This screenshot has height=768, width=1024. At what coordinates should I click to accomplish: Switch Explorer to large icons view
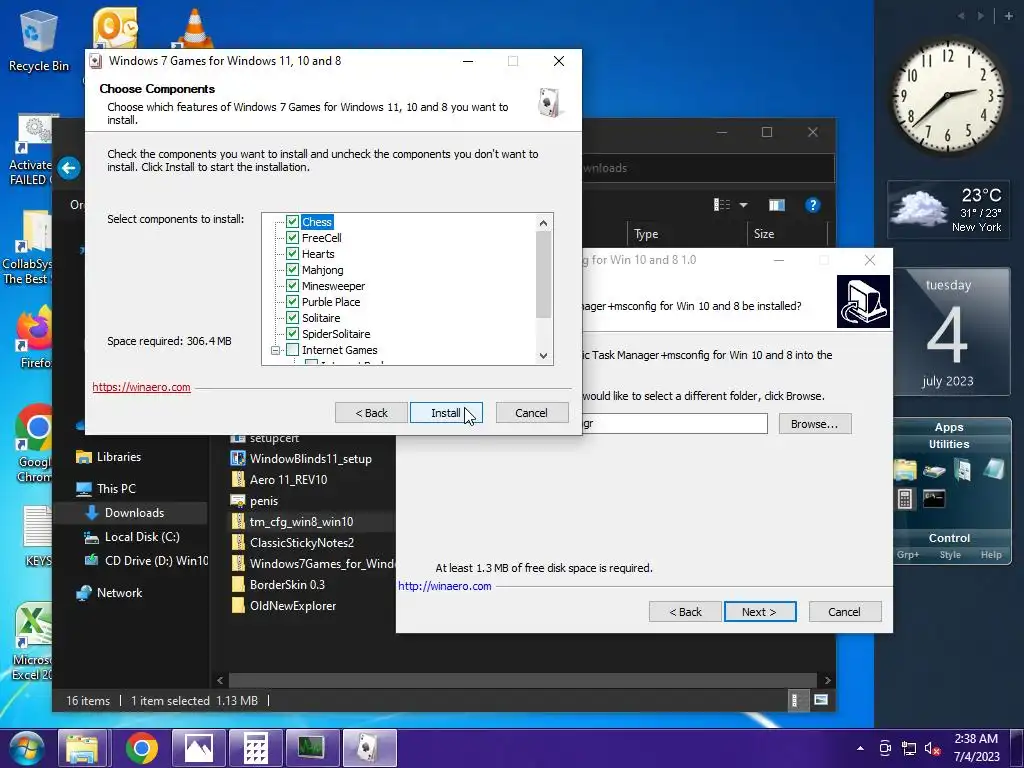click(821, 700)
